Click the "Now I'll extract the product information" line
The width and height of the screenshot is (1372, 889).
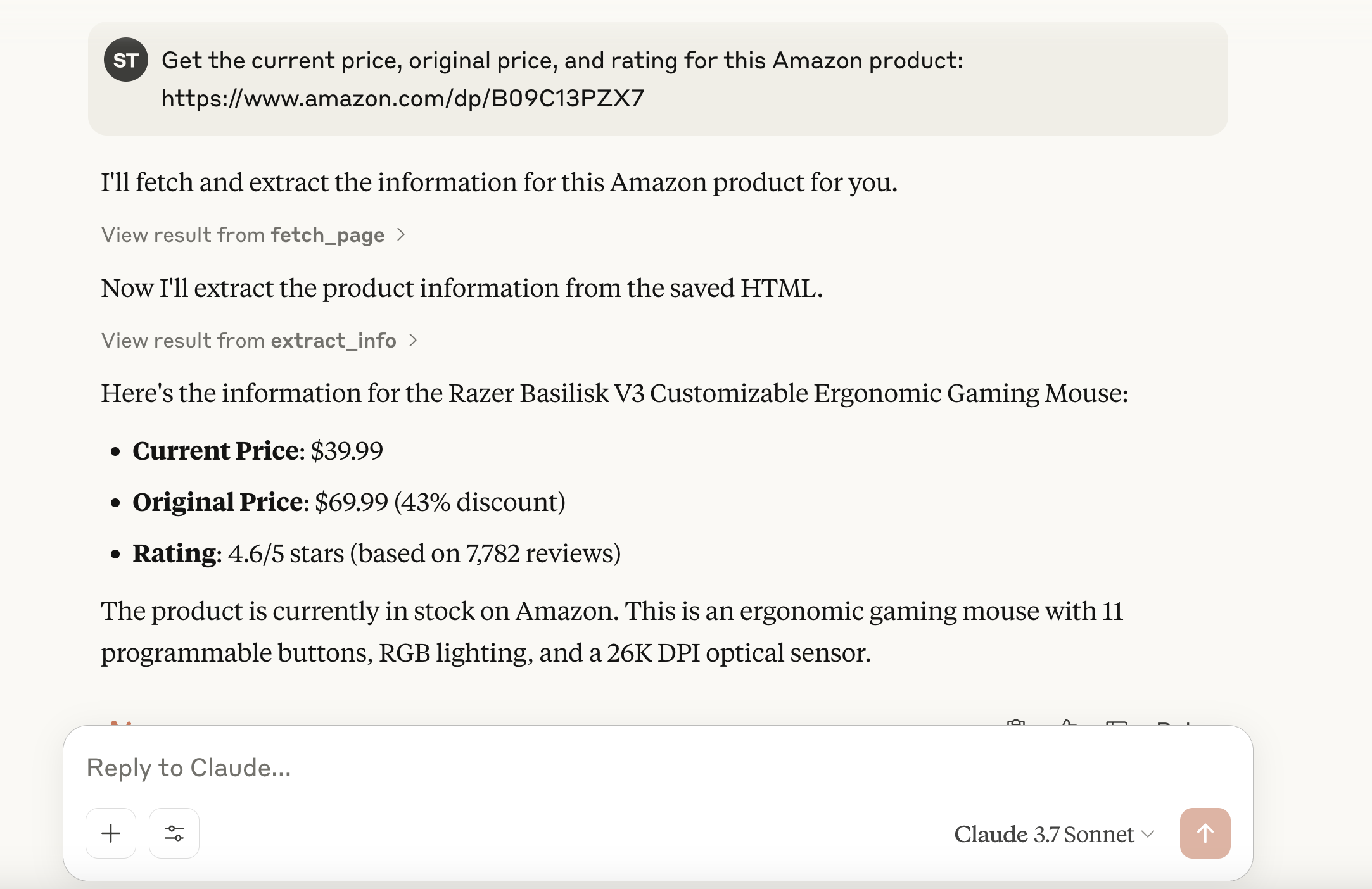(x=462, y=288)
